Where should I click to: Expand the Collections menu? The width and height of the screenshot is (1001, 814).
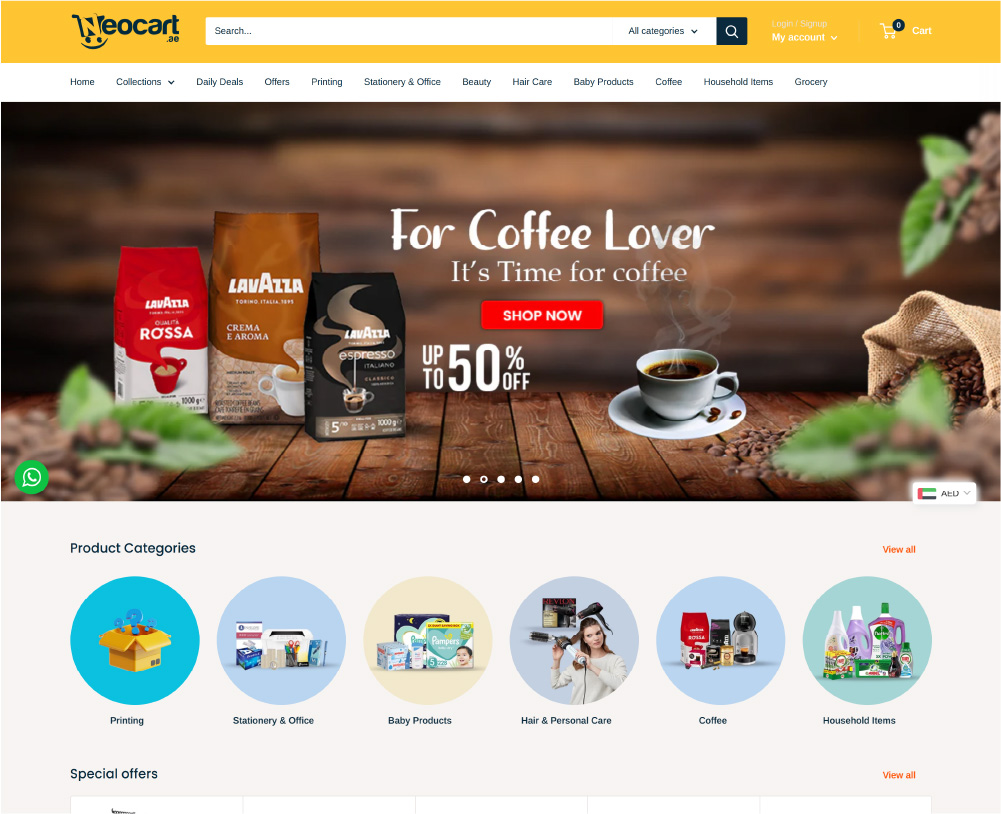145,82
